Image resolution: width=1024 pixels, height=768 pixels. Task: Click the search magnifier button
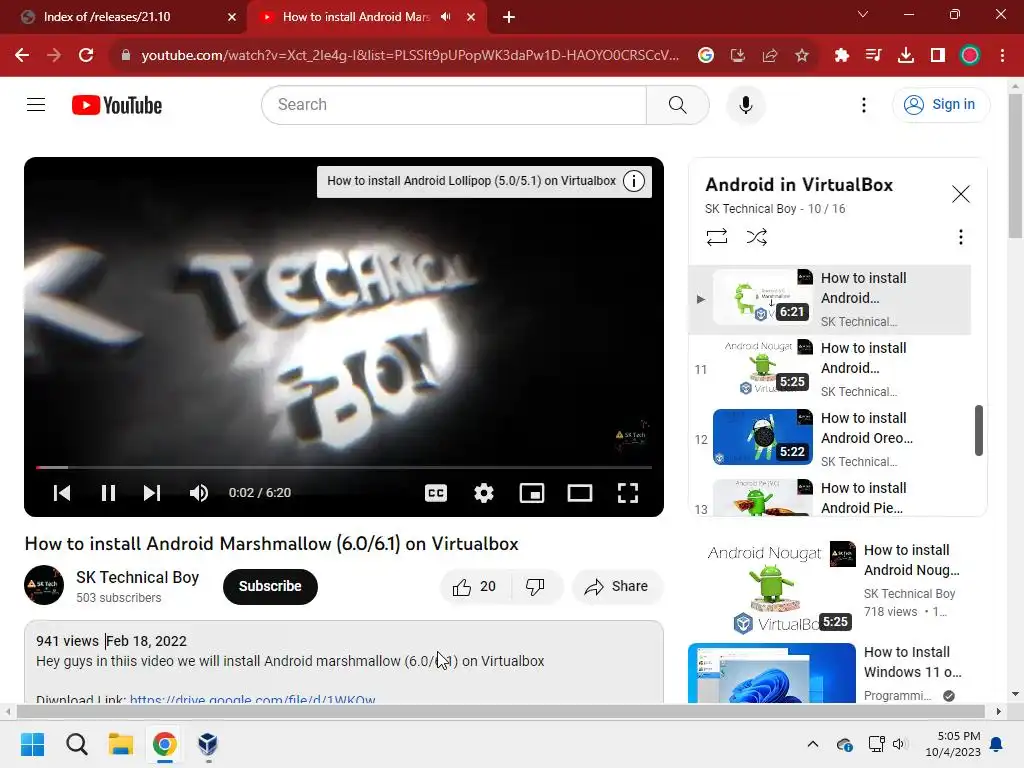677,104
